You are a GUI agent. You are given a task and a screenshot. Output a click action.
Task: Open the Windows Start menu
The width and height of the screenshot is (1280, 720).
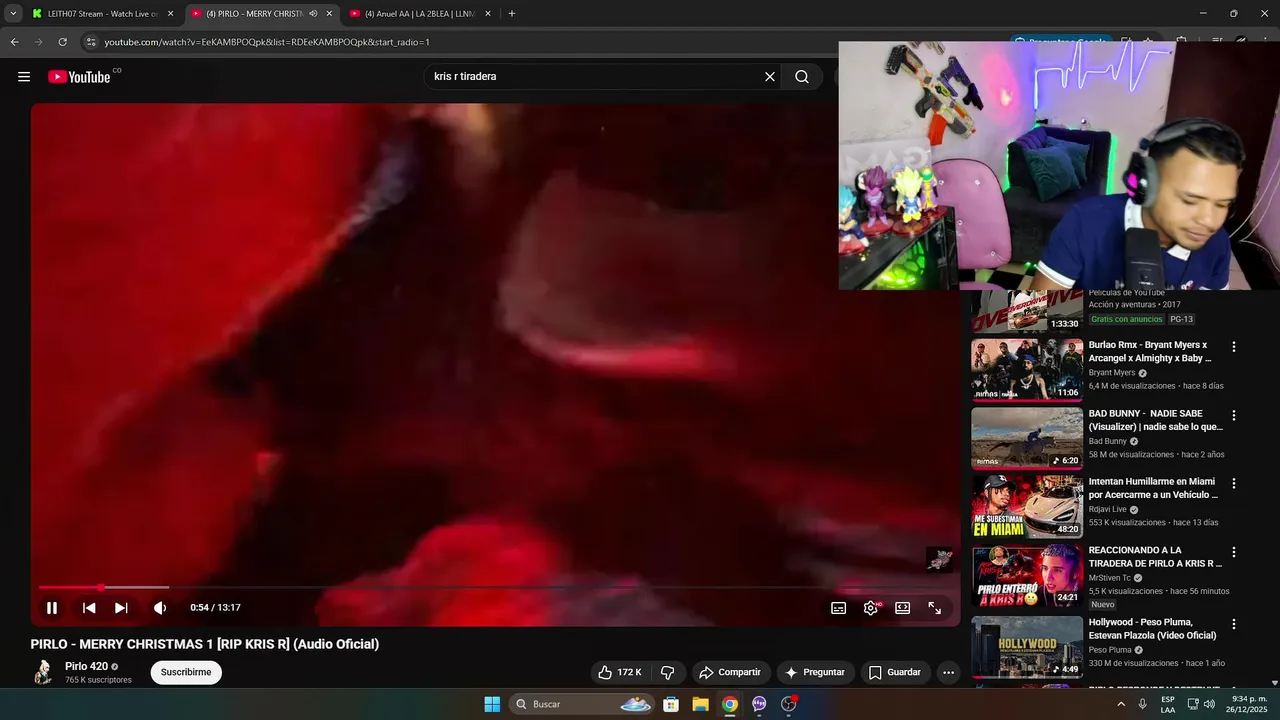coord(492,704)
